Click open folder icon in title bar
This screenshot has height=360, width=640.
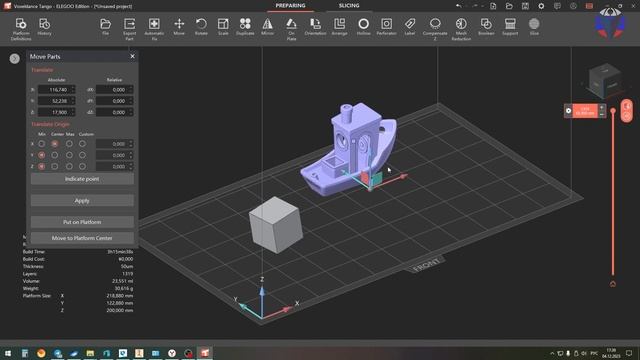coord(509,6)
